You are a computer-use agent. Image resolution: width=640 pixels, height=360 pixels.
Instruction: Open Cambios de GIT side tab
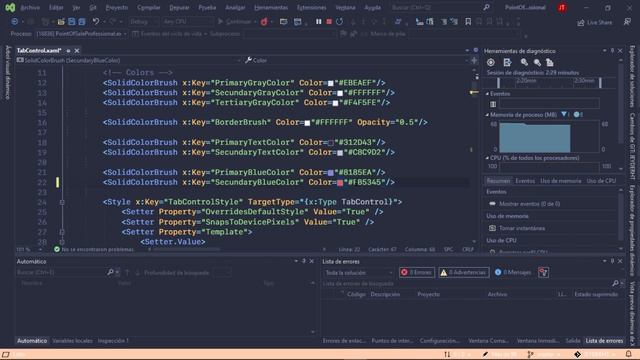click(x=632, y=146)
